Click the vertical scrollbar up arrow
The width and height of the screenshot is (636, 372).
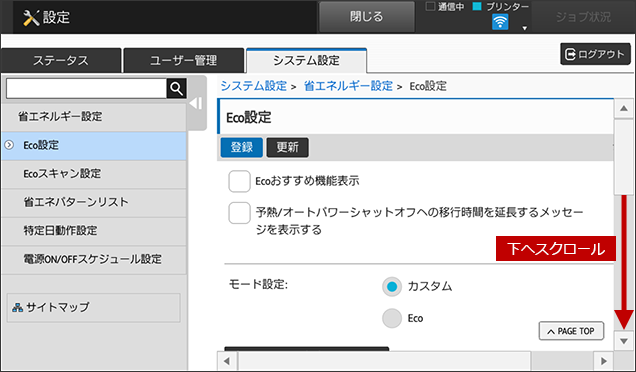click(x=624, y=108)
